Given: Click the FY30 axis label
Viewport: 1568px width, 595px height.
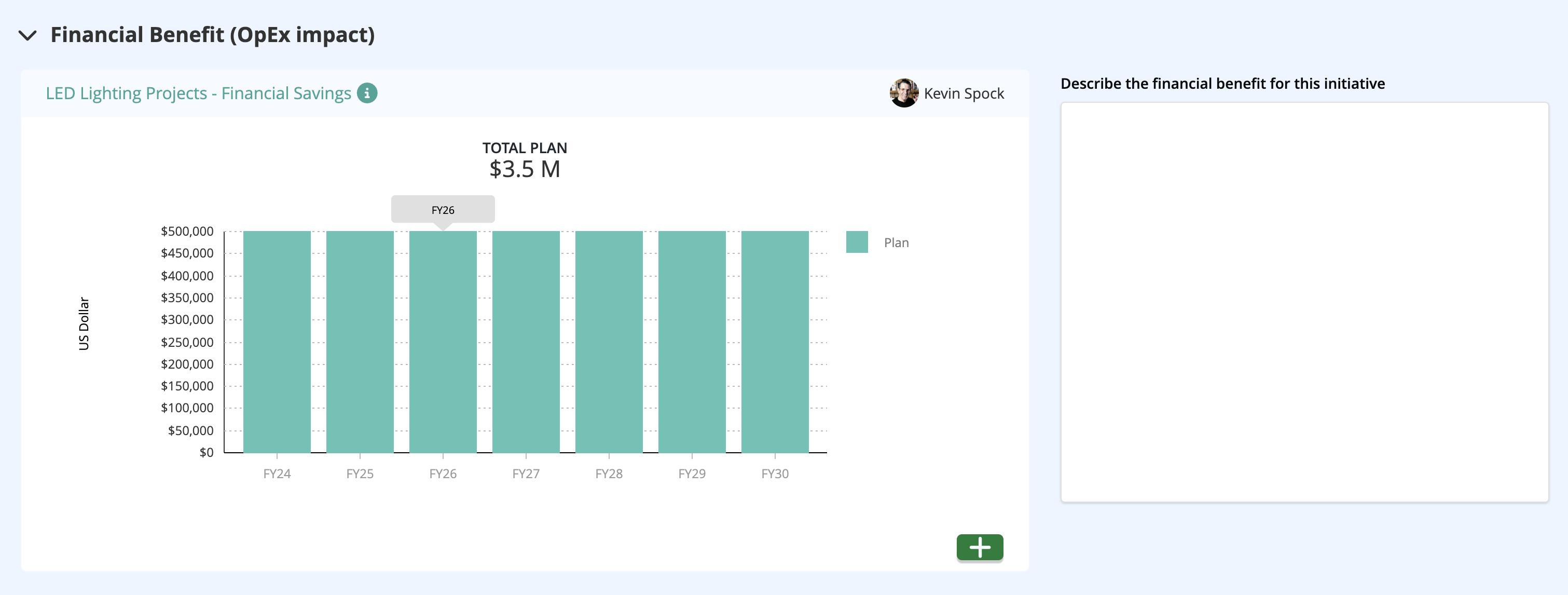Looking at the screenshot, I should [775, 474].
